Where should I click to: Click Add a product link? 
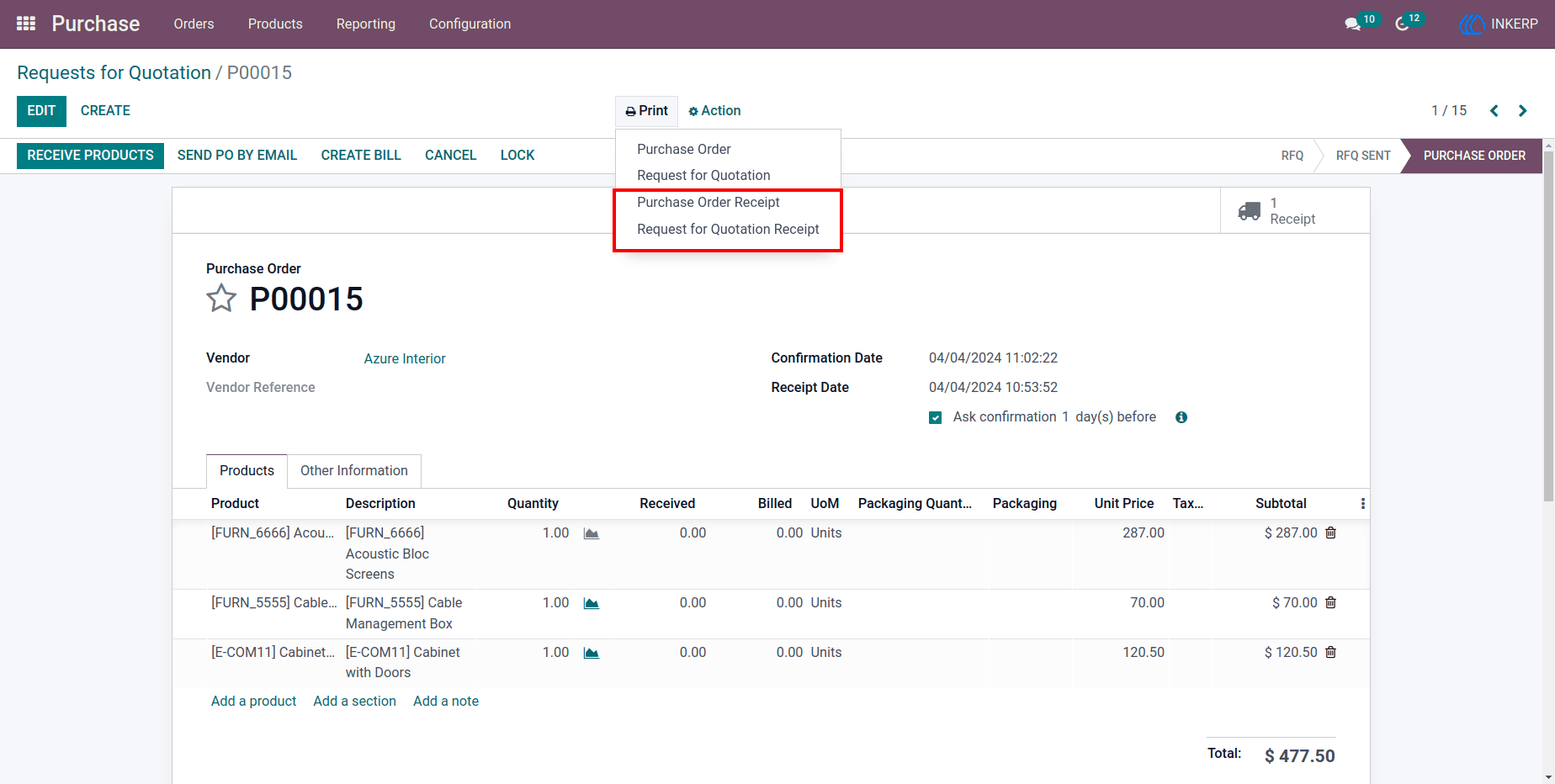[253, 702]
